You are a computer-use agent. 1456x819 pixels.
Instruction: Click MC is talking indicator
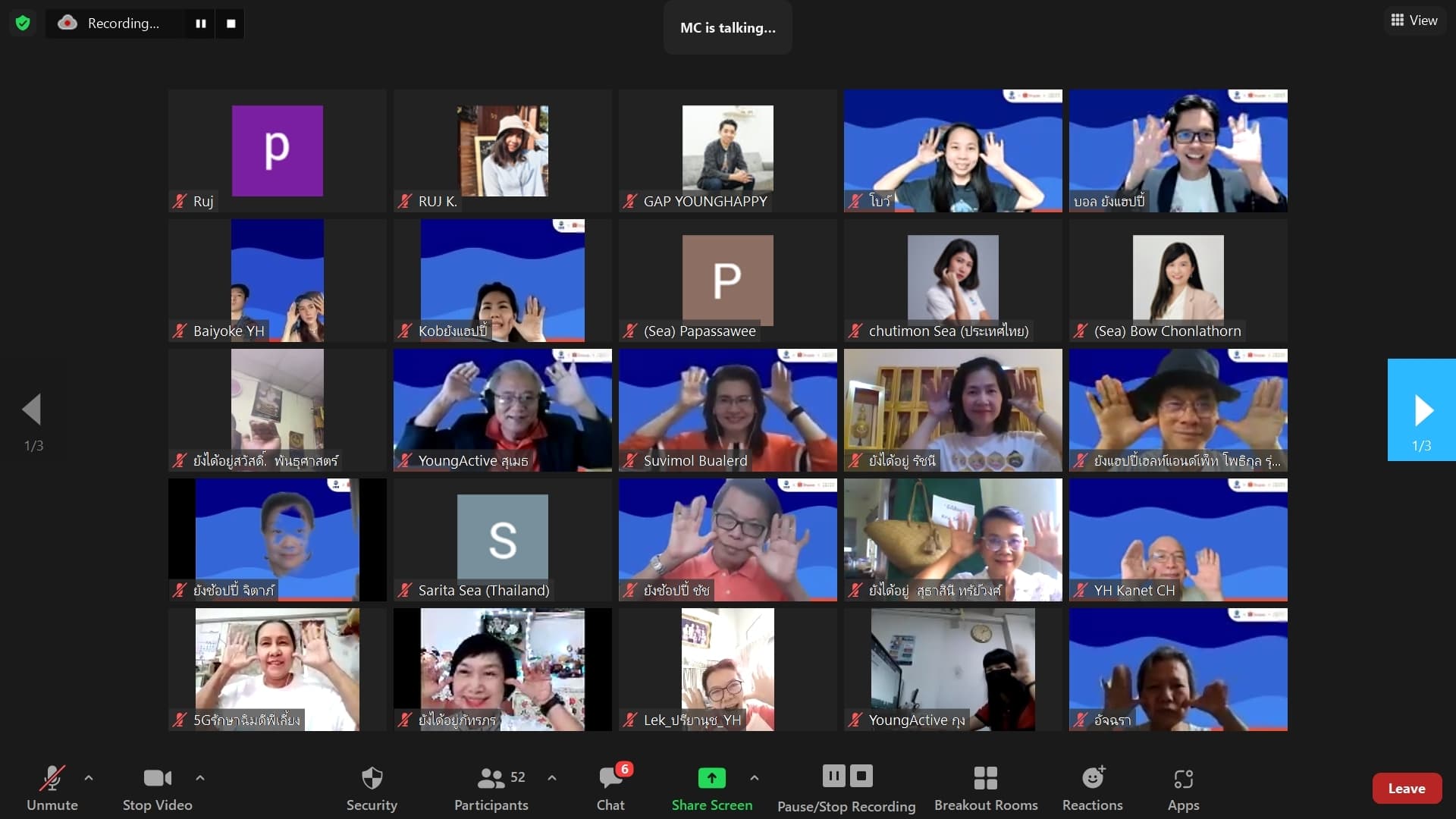(x=728, y=28)
